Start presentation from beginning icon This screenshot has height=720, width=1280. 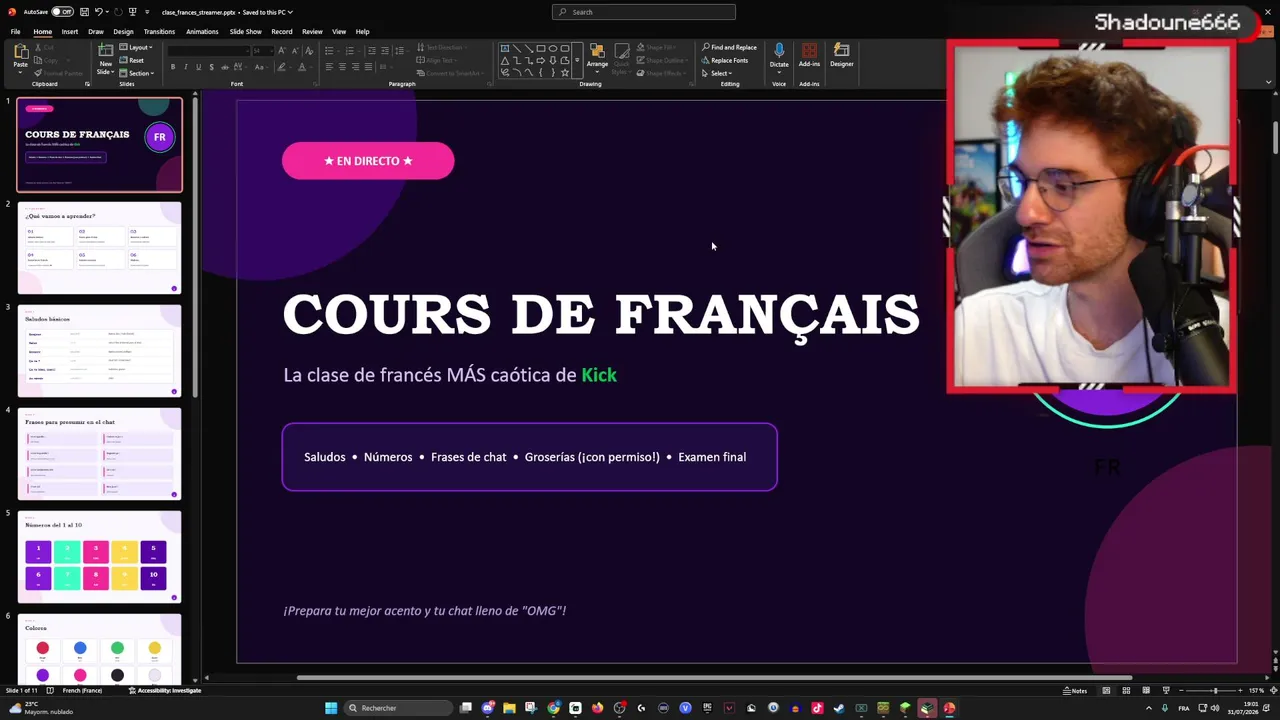pos(132,12)
